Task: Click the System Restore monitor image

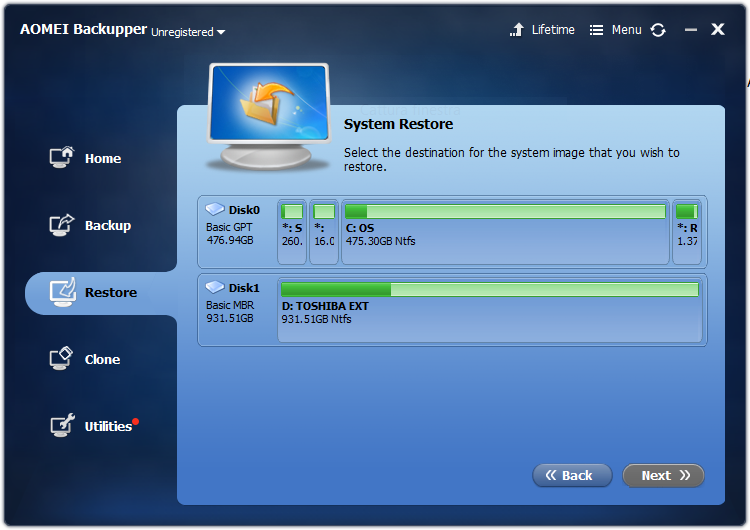Action: 269,116
